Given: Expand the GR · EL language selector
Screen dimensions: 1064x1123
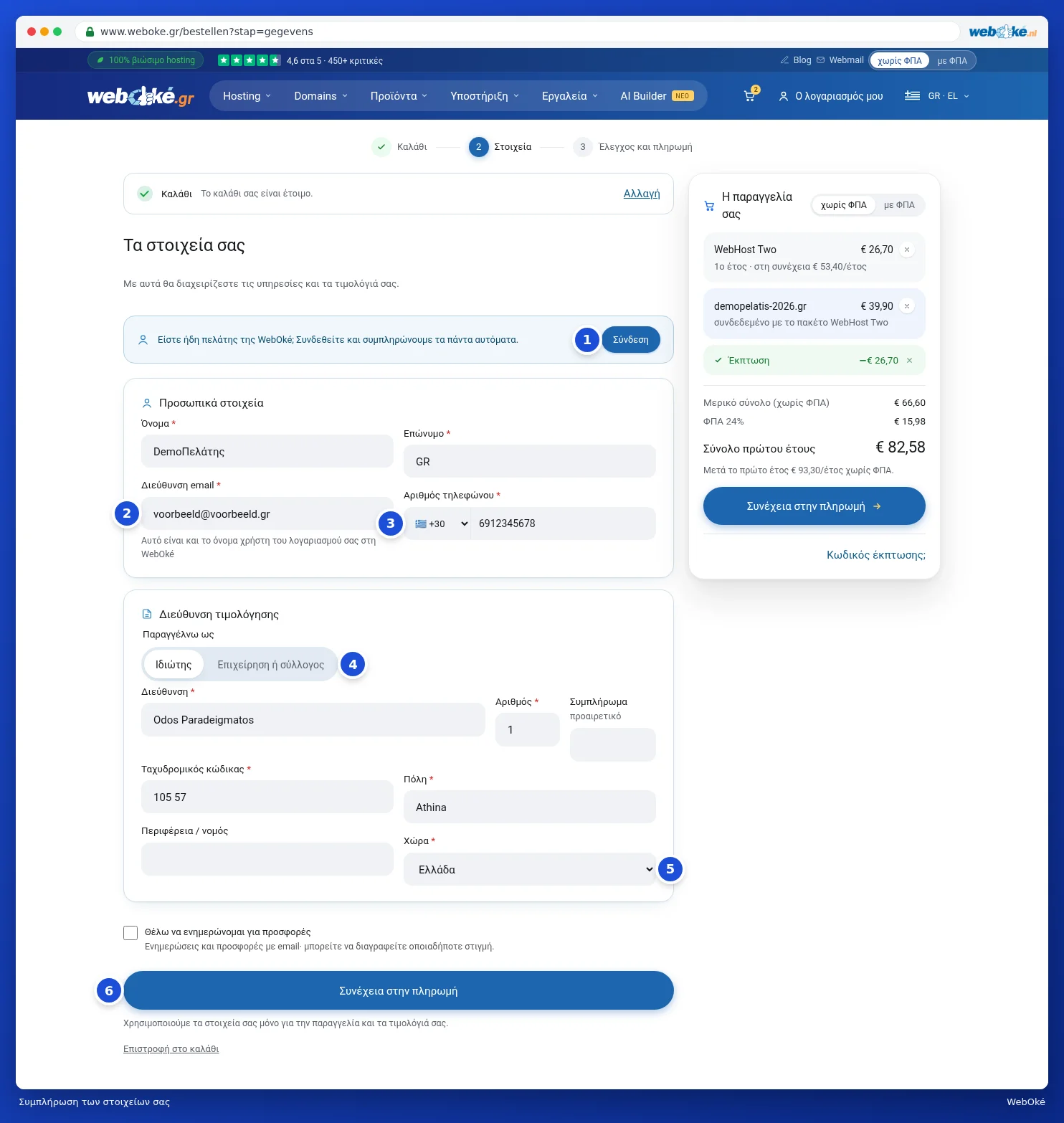Looking at the screenshot, I should pyautogui.click(x=937, y=96).
